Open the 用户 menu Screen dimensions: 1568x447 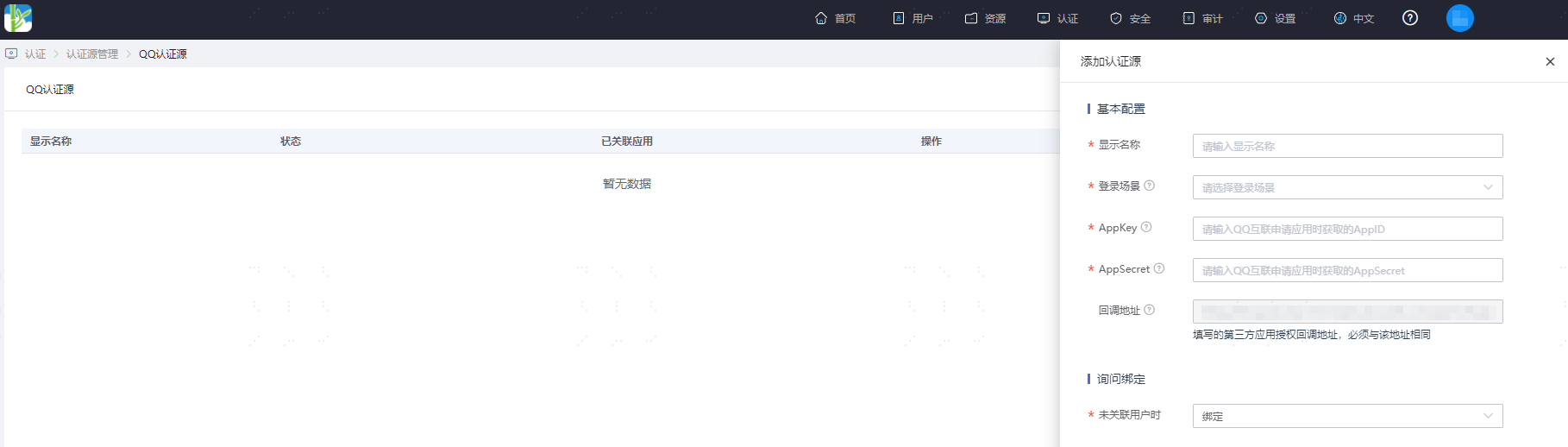(913, 18)
